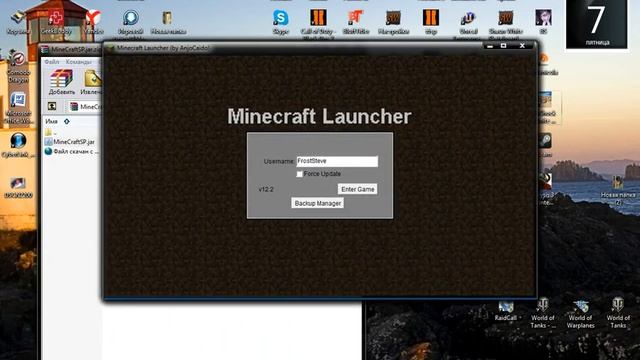Open the anime avatar desktop icon
640x360 pixels.
(543, 21)
